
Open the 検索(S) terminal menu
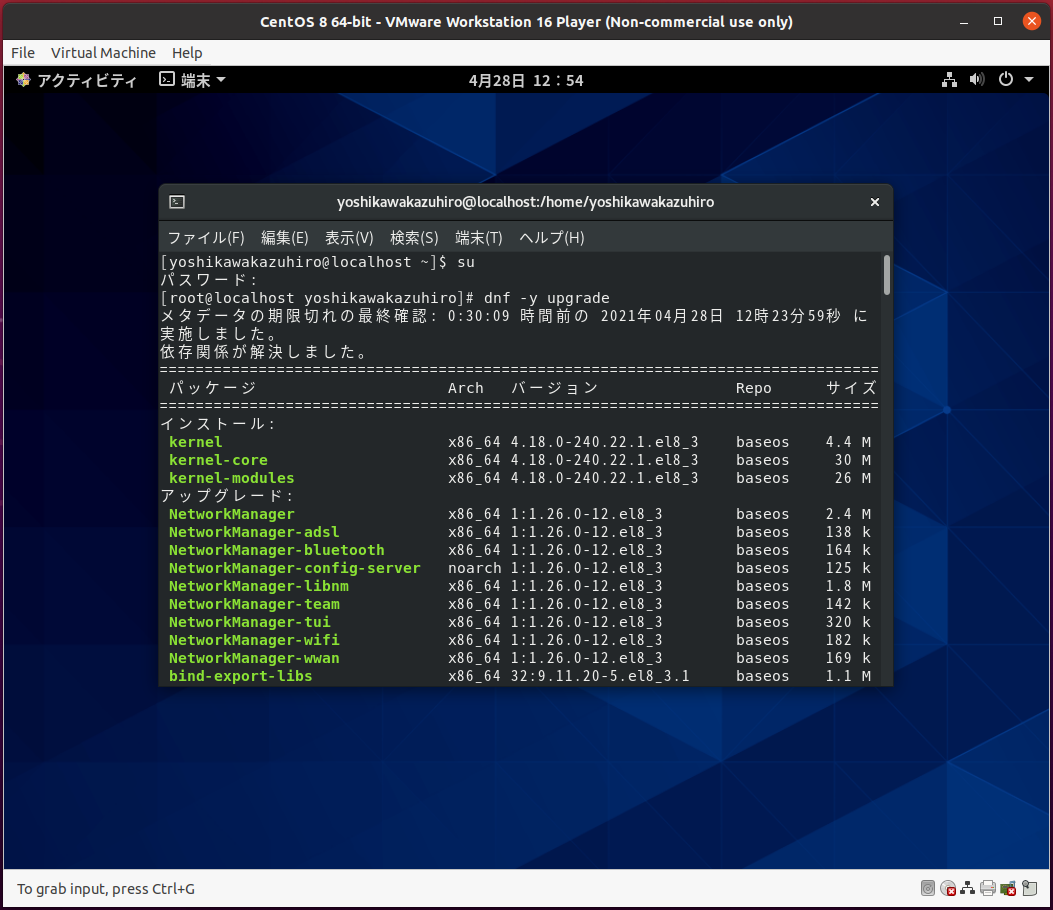coord(414,238)
